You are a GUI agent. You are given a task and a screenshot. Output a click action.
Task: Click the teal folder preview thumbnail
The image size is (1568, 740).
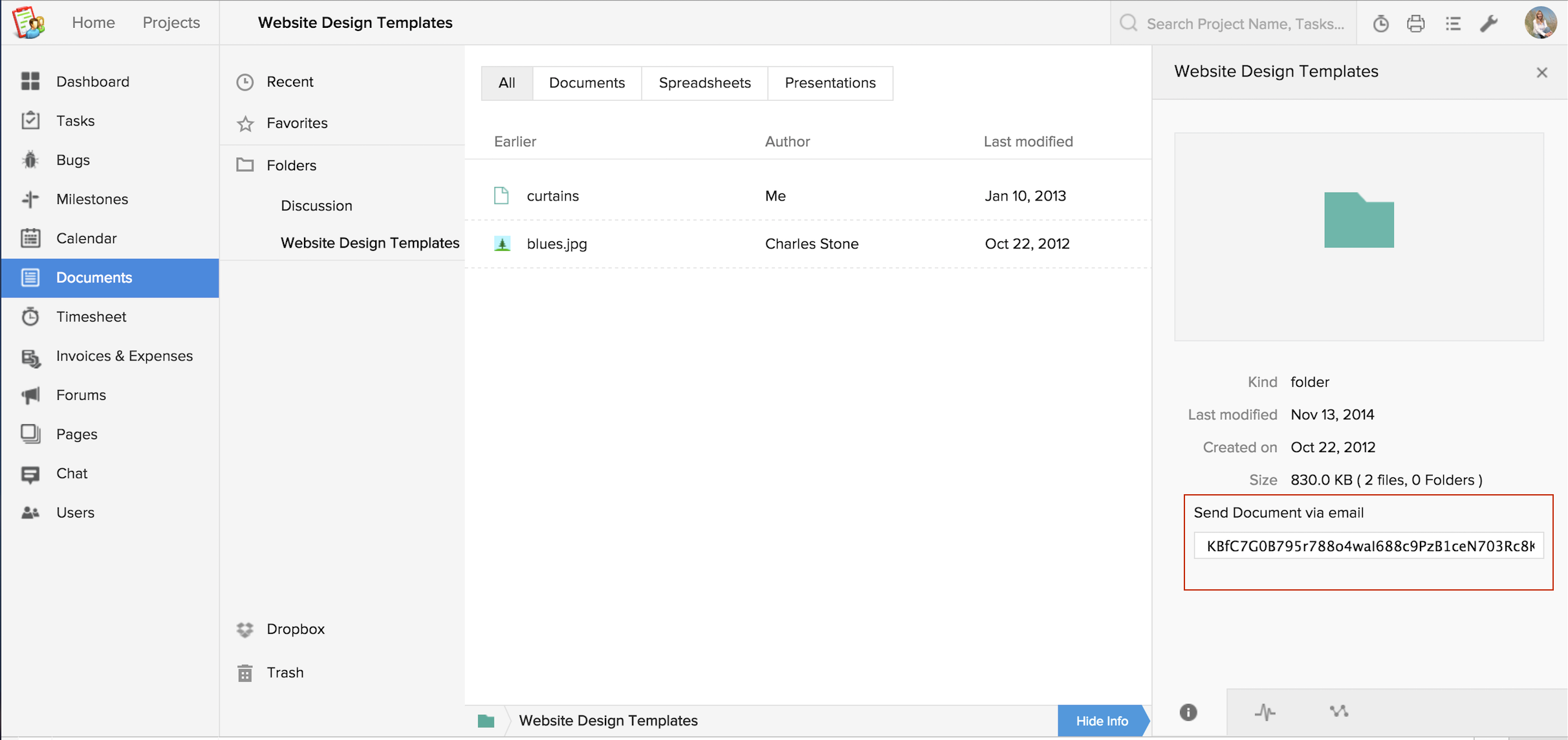(1358, 221)
